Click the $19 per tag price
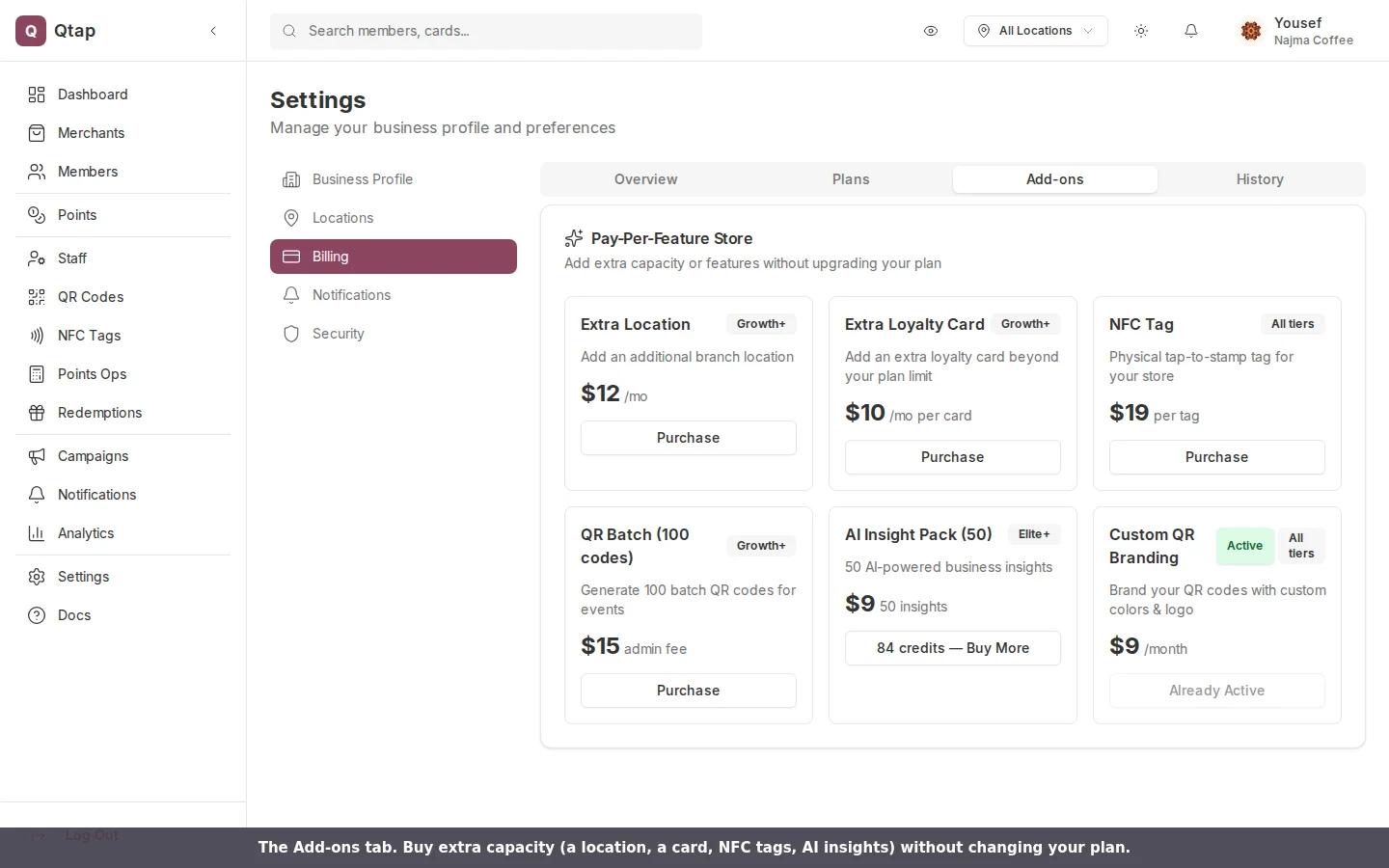The width and height of the screenshot is (1389, 868). [1154, 413]
